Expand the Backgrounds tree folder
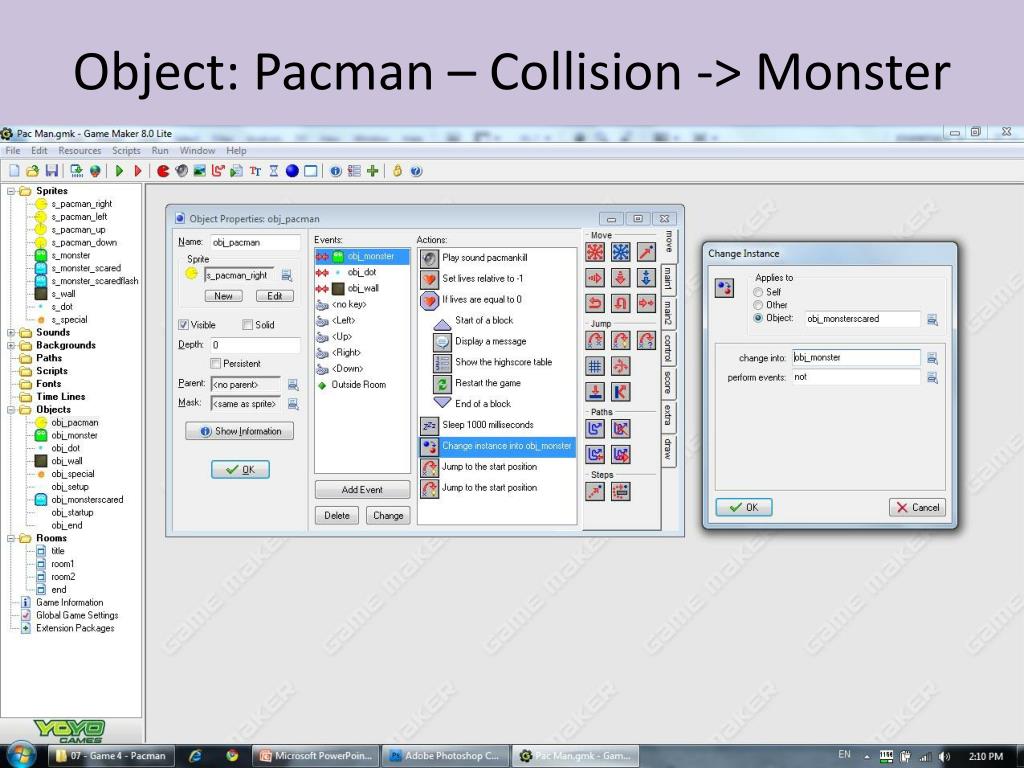The height and width of the screenshot is (768, 1024). (x=11, y=345)
